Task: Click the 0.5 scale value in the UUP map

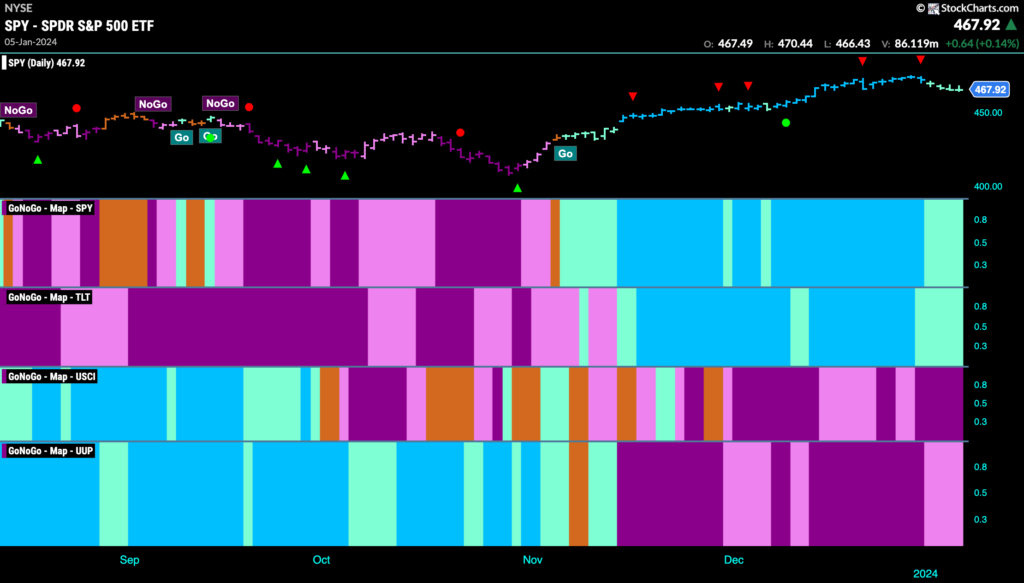Action: coord(980,493)
